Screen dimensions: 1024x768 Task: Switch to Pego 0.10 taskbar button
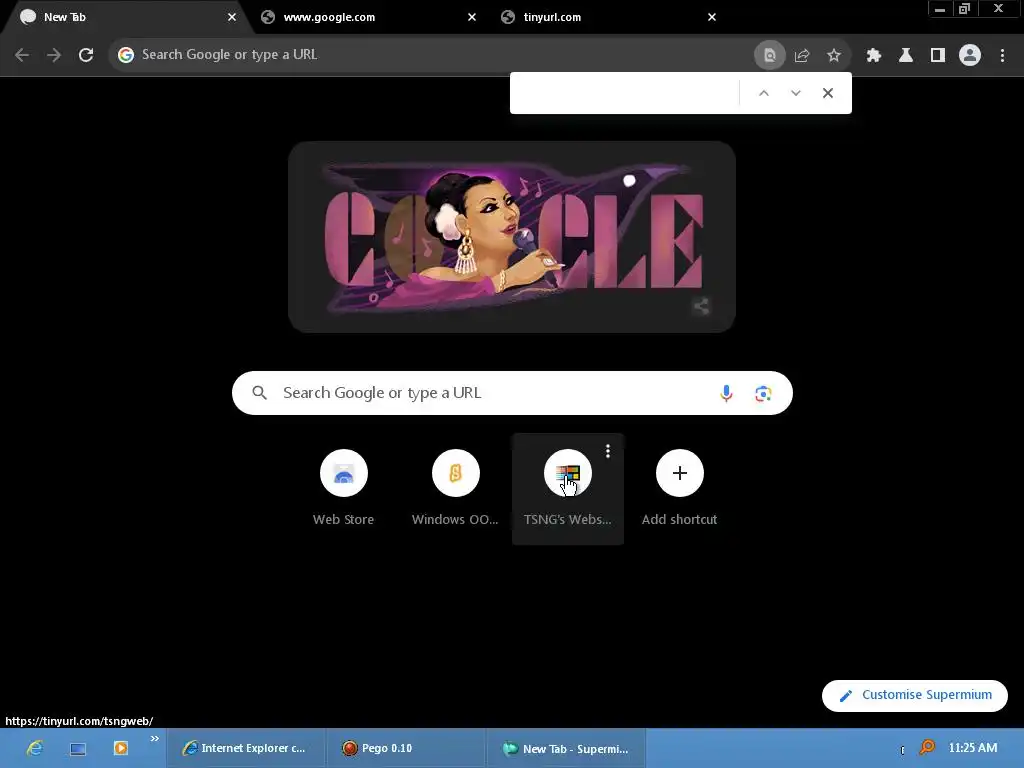click(x=406, y=748)
